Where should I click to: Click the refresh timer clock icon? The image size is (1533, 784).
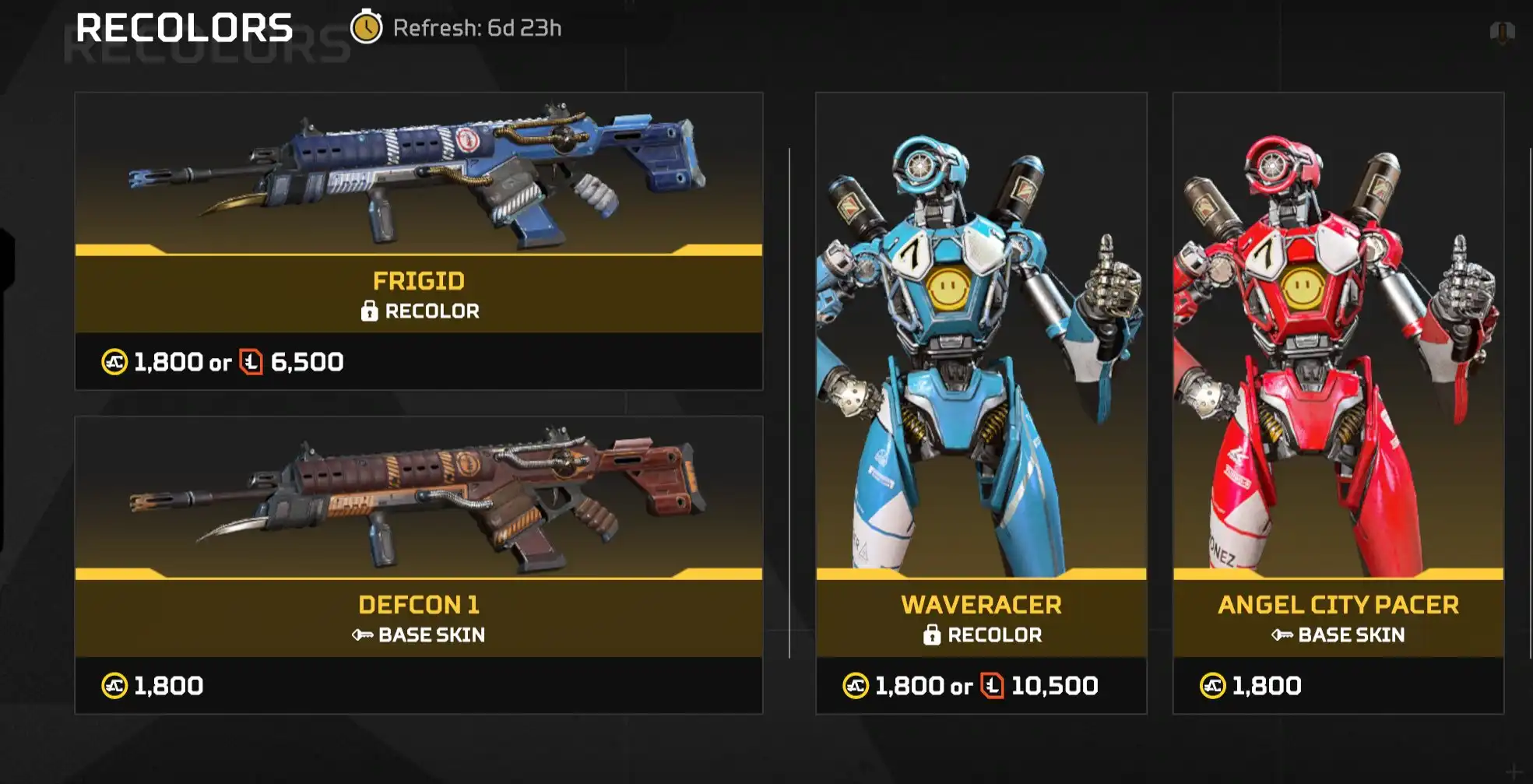coord(366,27)
